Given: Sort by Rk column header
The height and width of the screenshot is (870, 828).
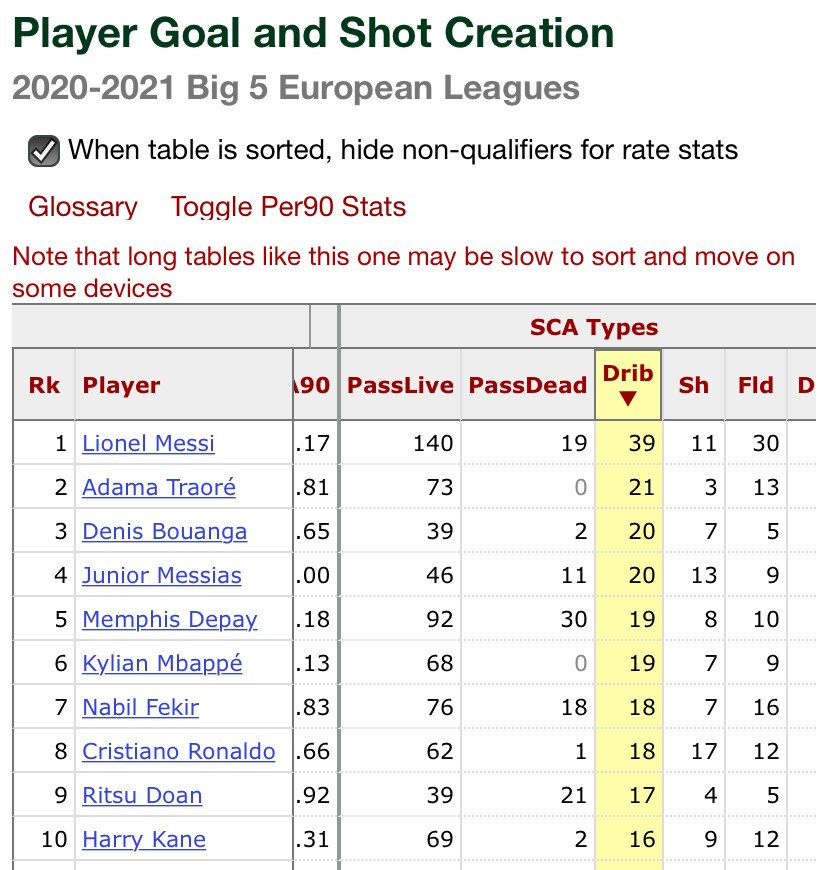Looking at the screenshot, I should (x=44, y=385).
